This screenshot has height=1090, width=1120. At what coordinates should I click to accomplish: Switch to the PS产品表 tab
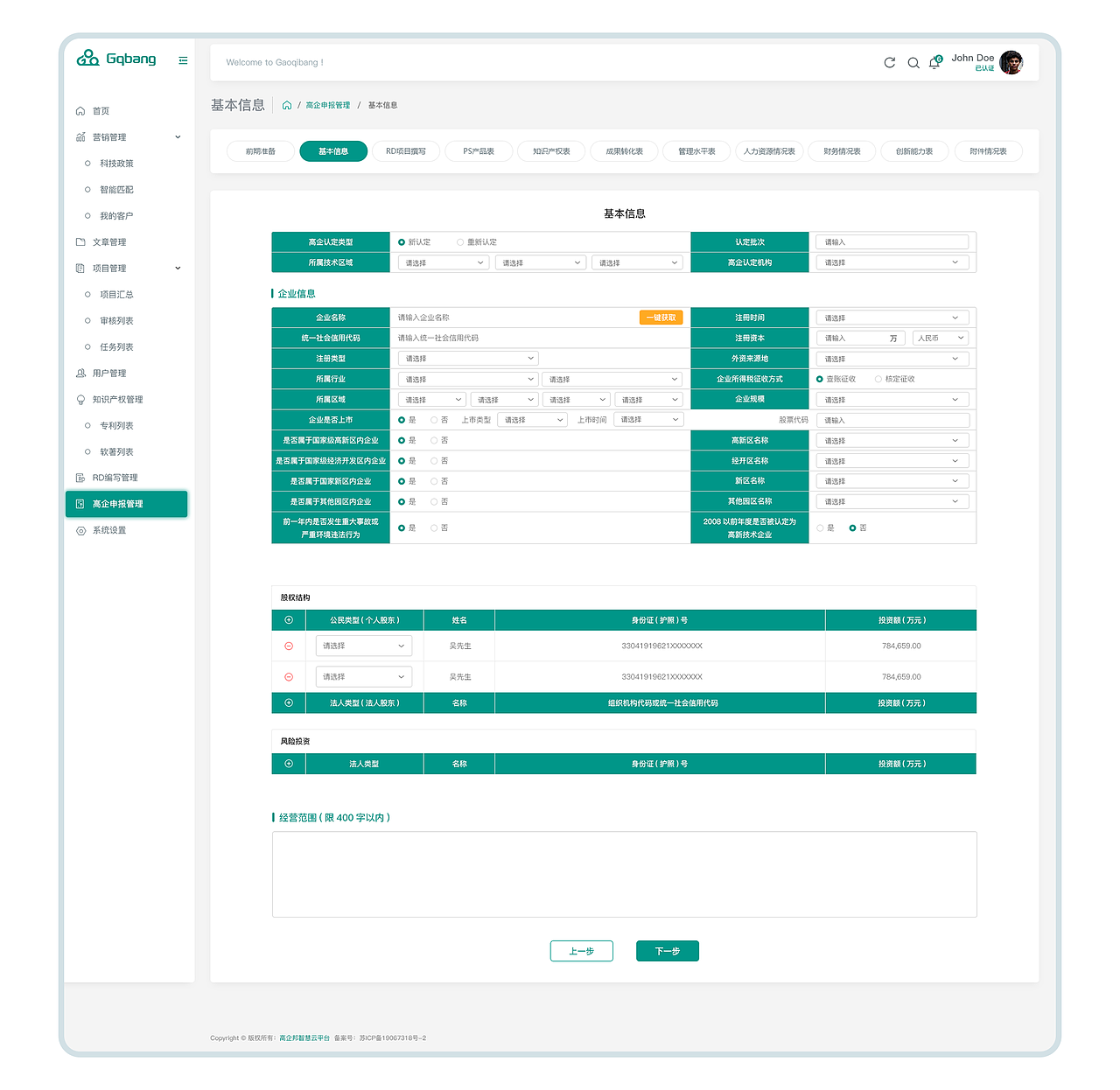pos(479,151)
